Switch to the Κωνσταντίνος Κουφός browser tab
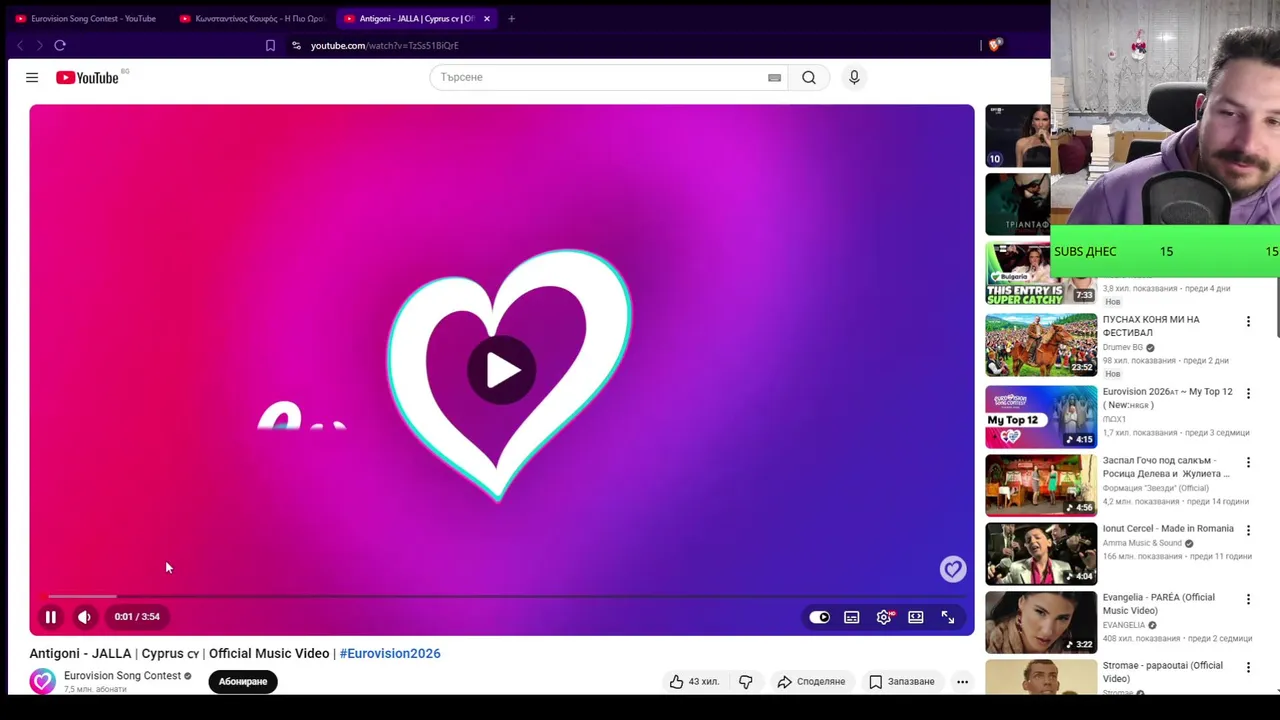The image size is (1280, 720). [252, 18]
